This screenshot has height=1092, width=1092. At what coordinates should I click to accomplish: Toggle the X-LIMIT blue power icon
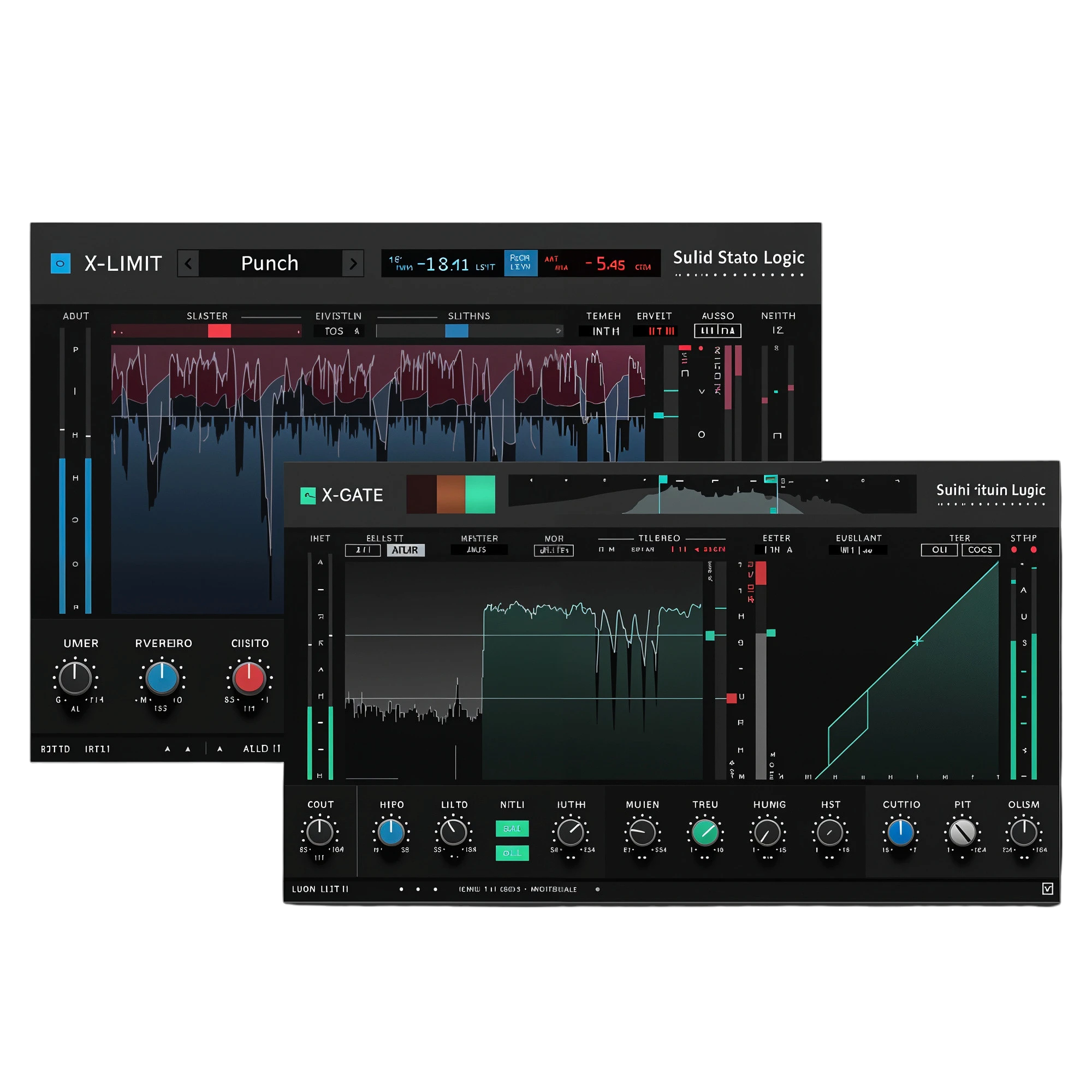tap(61, 263)
